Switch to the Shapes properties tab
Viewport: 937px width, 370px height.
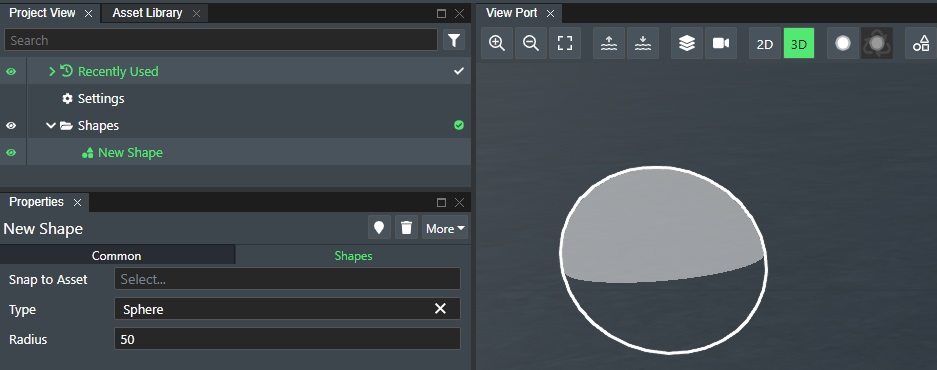pos(353,256)
